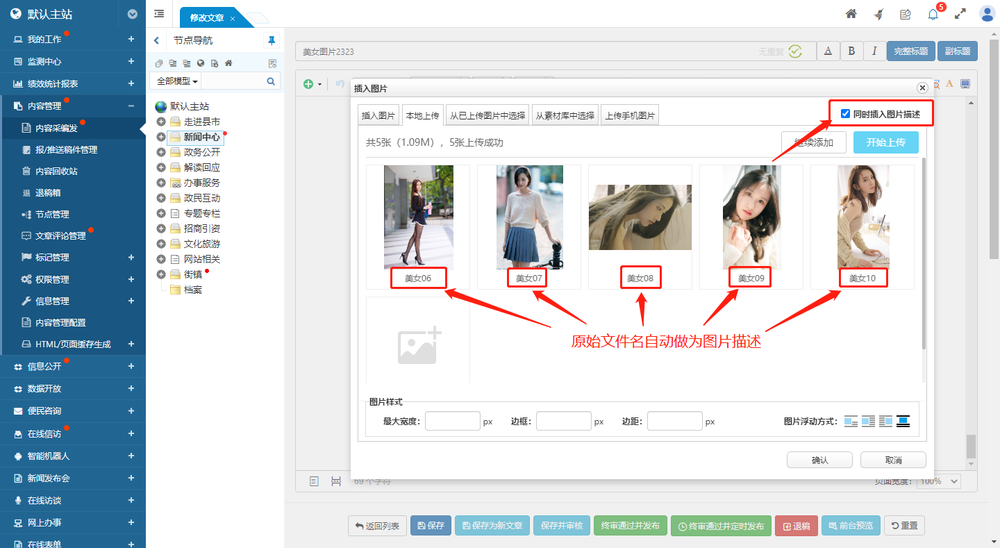Switch to the 上传手机图片 tab
Image resolution: width=1000 pixels, height=548 pixels.
coord(629,115)
